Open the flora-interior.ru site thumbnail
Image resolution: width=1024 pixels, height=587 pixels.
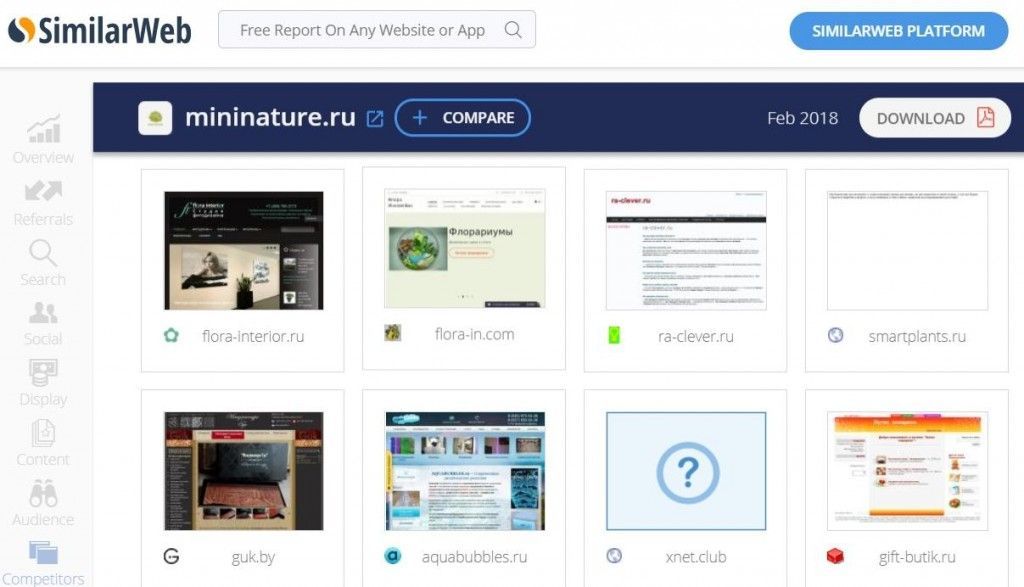click(x=243, y=250)
